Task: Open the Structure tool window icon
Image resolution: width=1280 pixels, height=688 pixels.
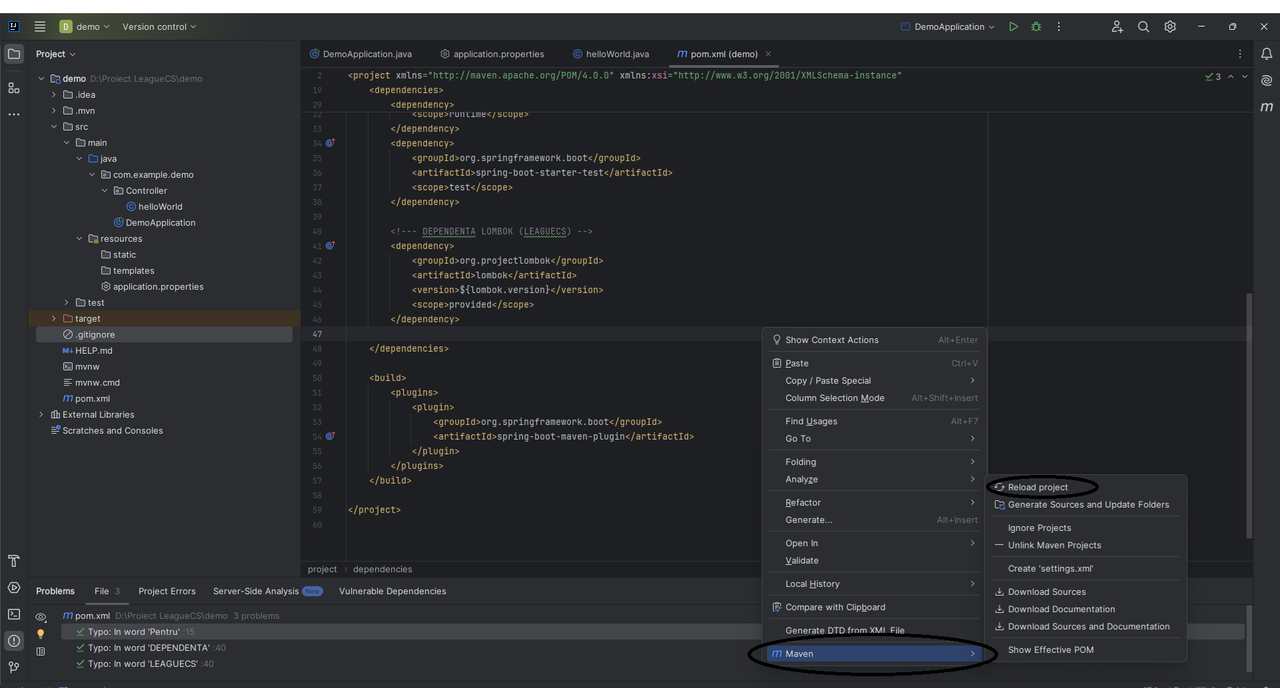Action: [14, 88]
